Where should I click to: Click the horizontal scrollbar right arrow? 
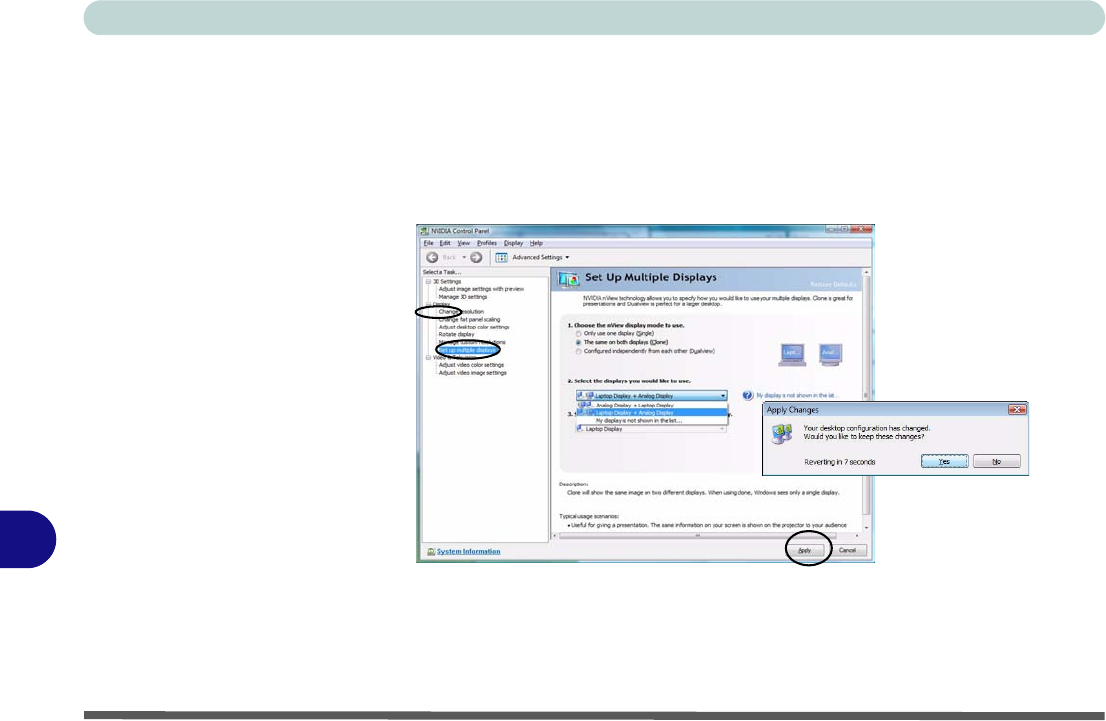[857, 535]
